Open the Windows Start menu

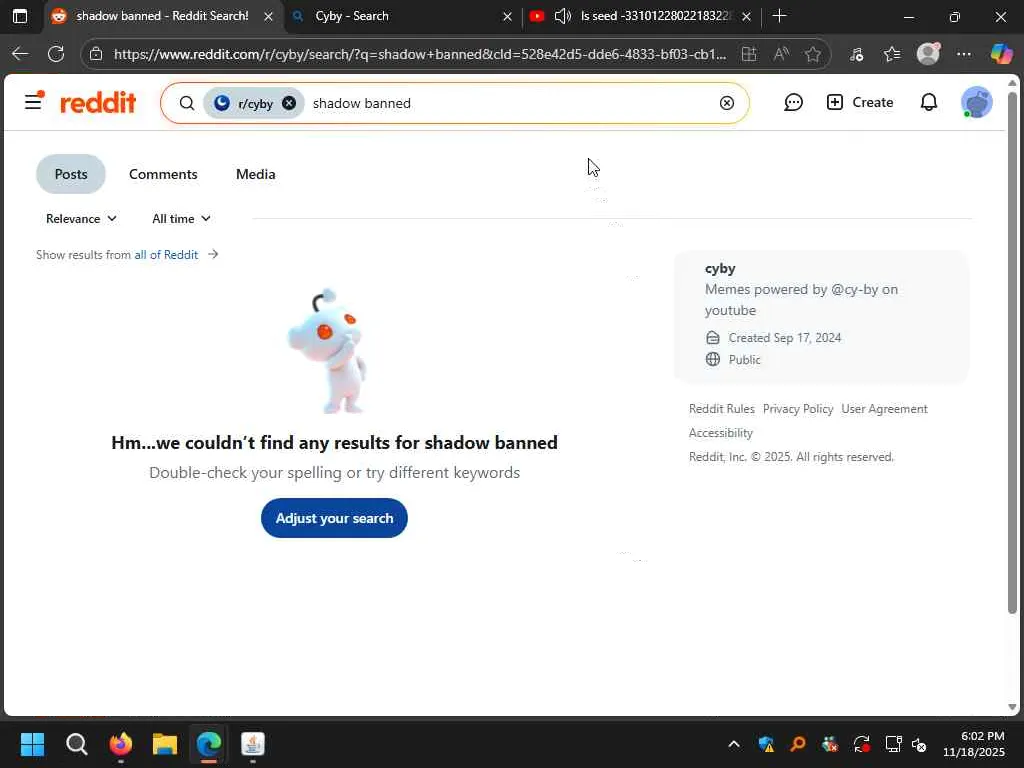[32, 744]
